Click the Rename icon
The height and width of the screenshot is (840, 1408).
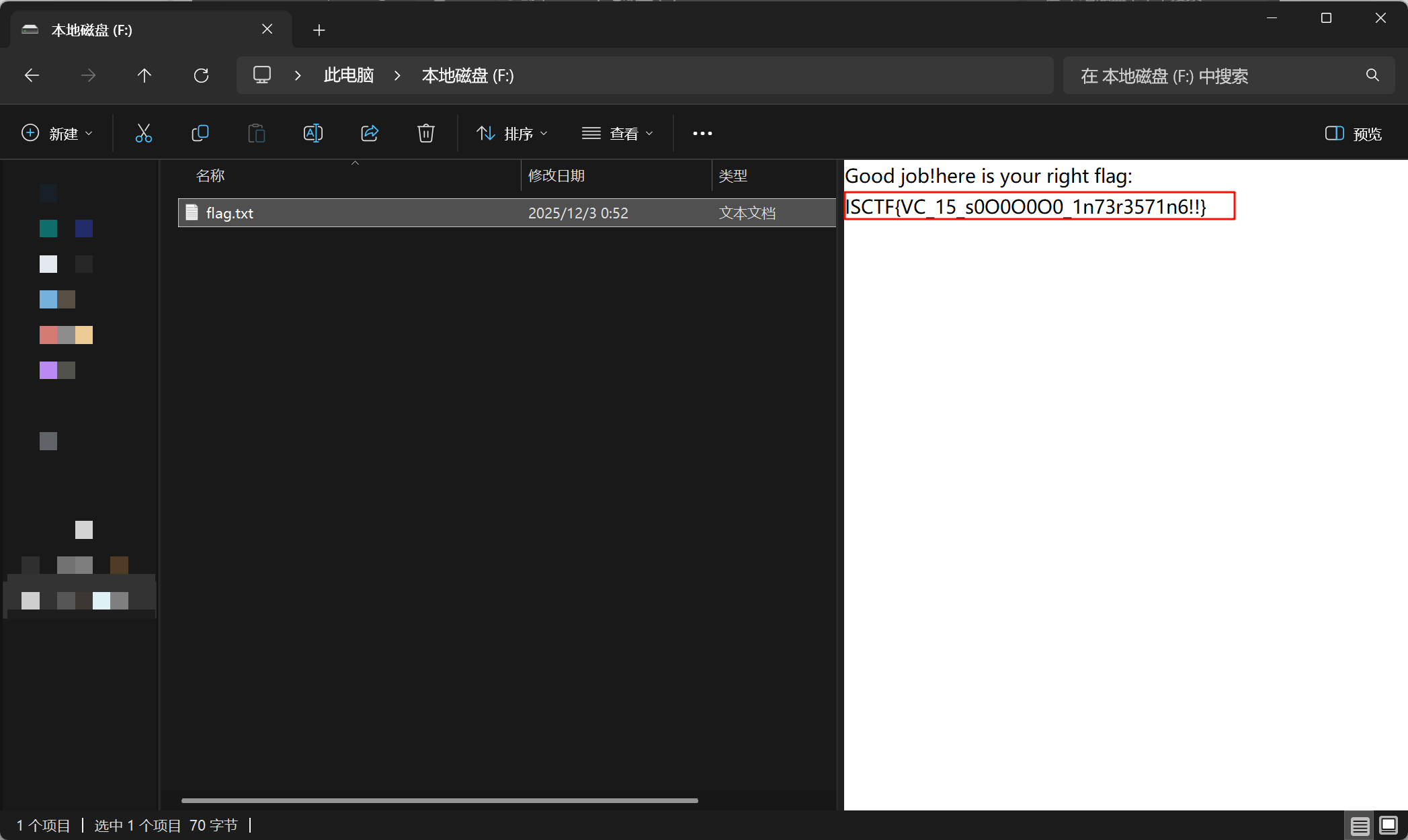click(x=313, y=133)
